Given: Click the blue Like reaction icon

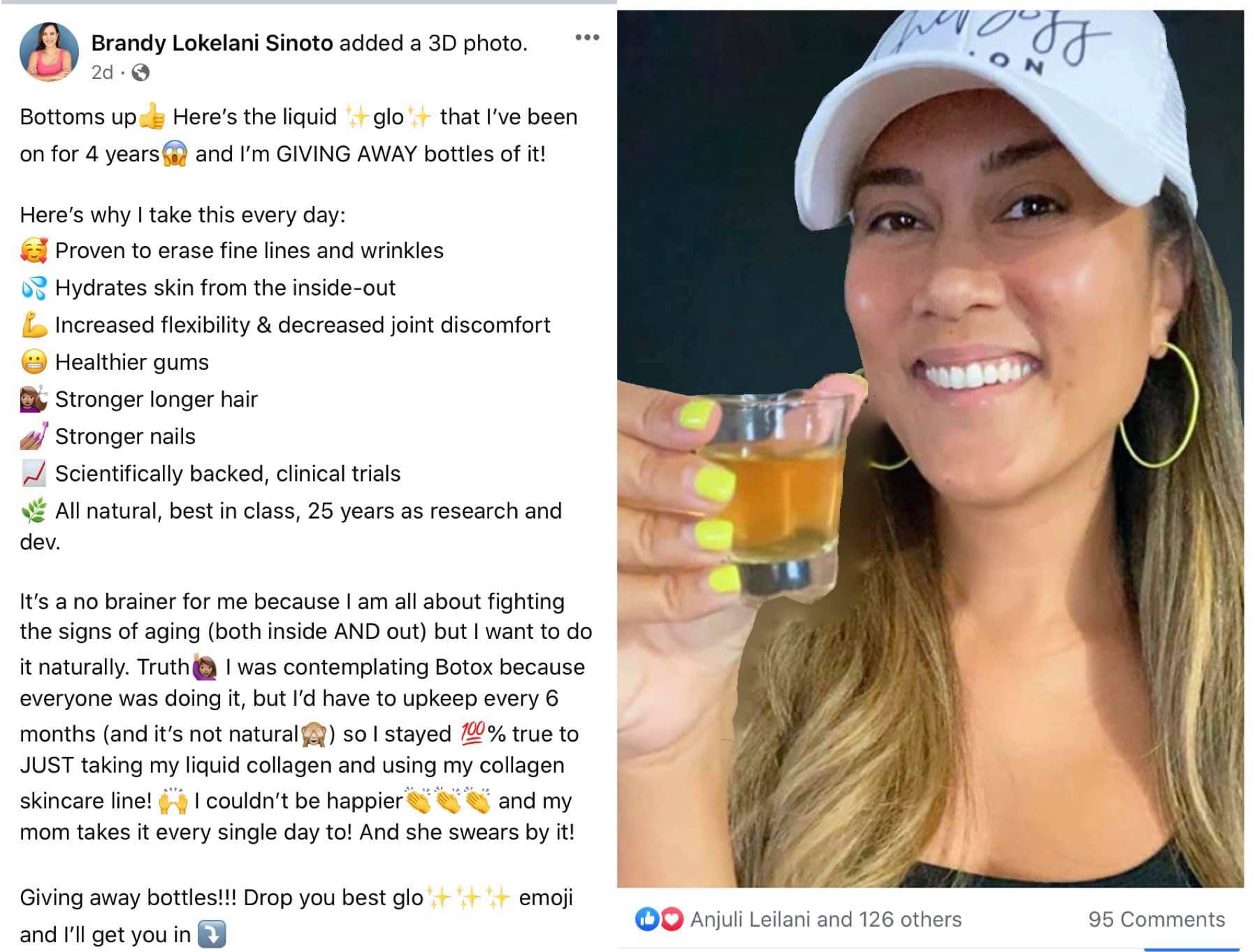Looking at the screenshot, I should (x=646, y=919).
